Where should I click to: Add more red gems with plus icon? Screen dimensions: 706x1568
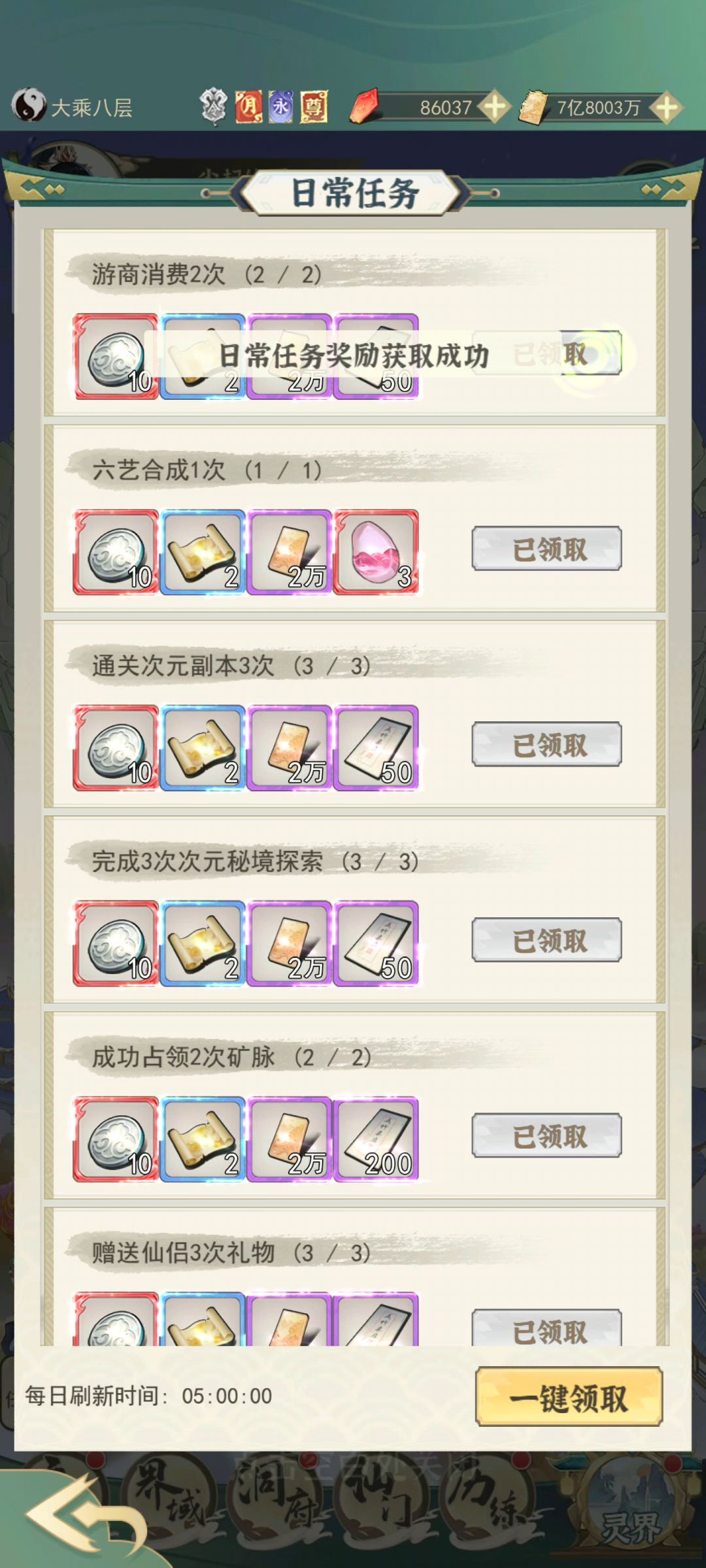(x=494, y=107)
